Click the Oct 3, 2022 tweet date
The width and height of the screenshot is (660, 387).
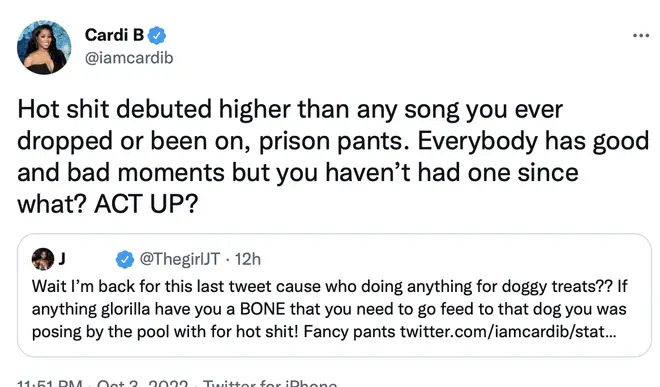[142, 384]
